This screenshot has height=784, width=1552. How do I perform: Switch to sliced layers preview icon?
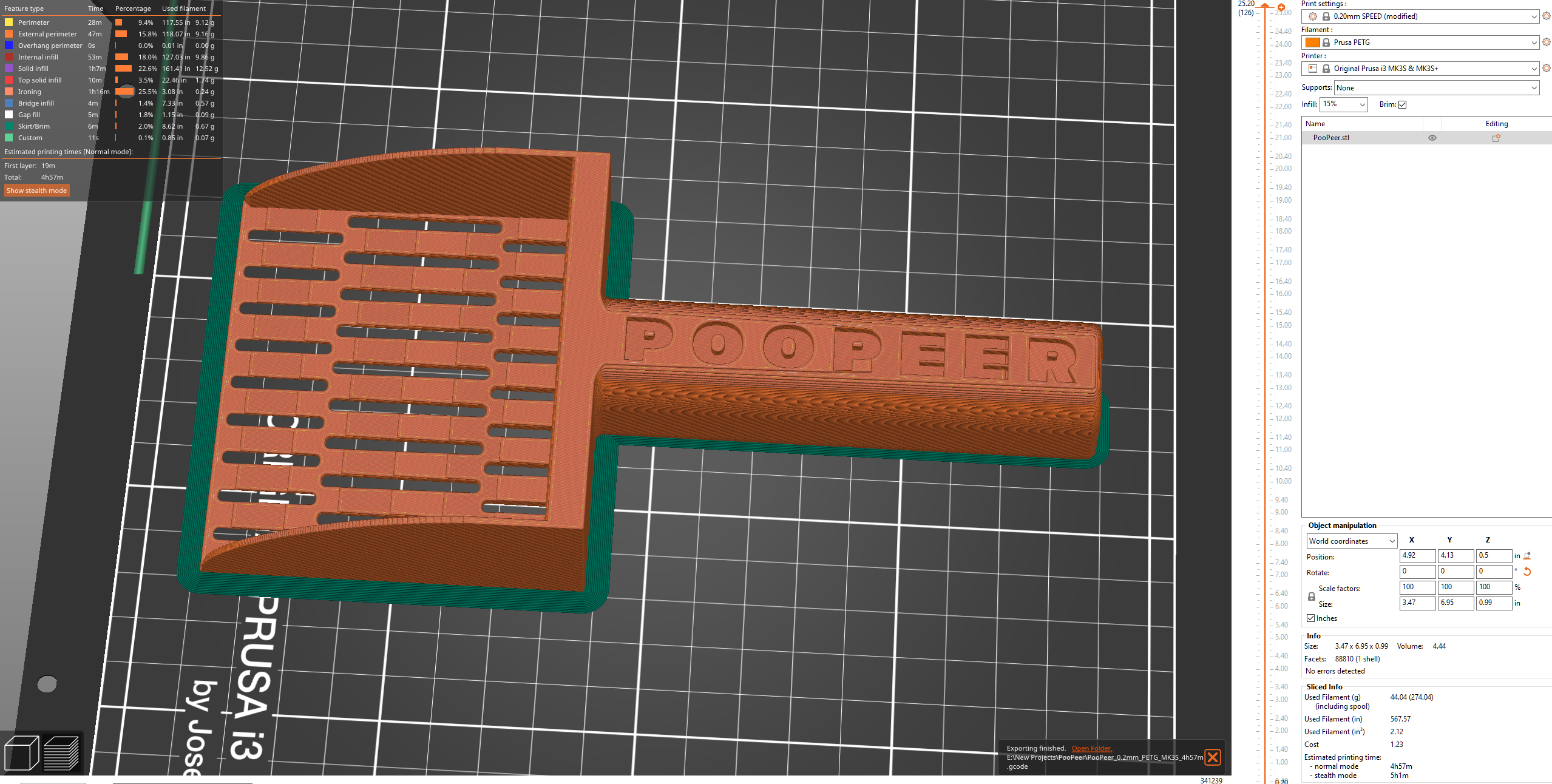pos(61,752)
